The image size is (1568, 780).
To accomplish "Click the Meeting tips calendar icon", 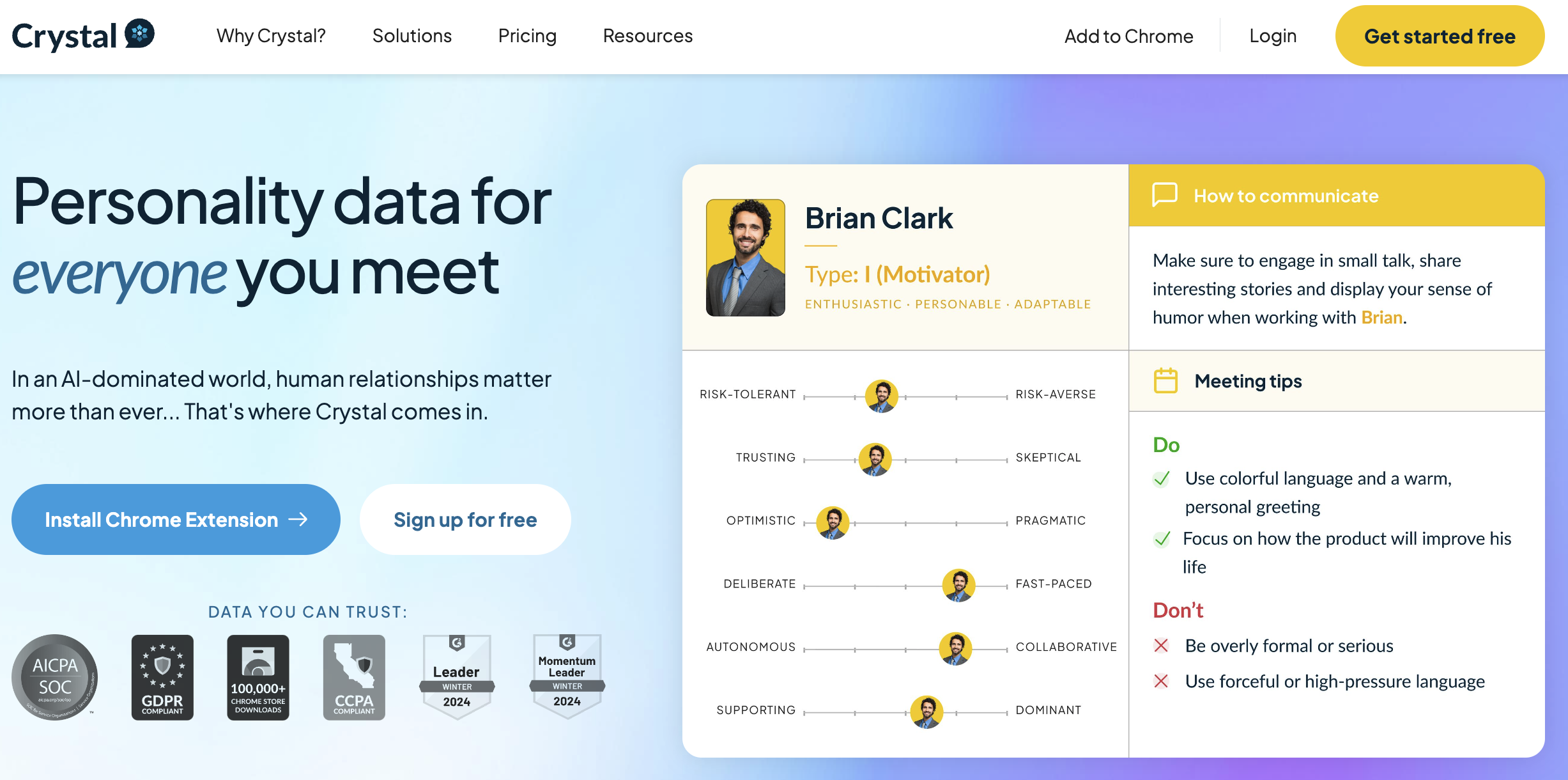I will 1165,380.
